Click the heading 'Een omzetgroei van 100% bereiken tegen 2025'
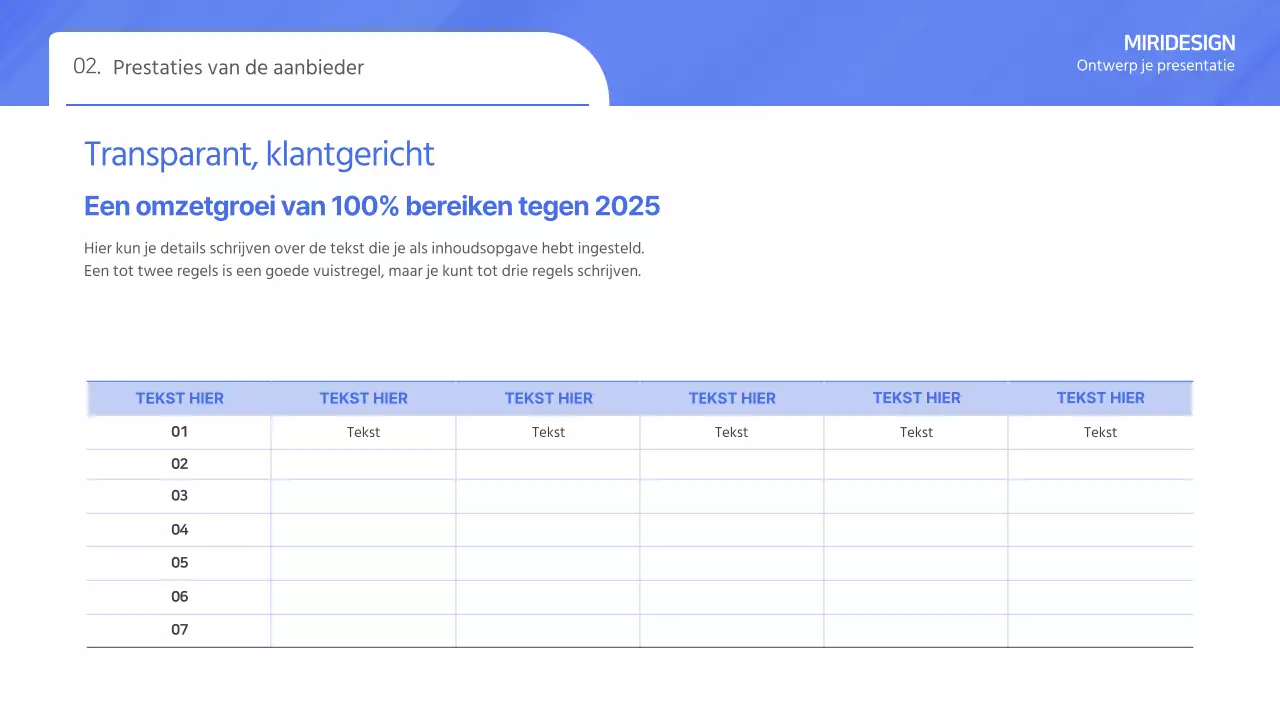 371,206
